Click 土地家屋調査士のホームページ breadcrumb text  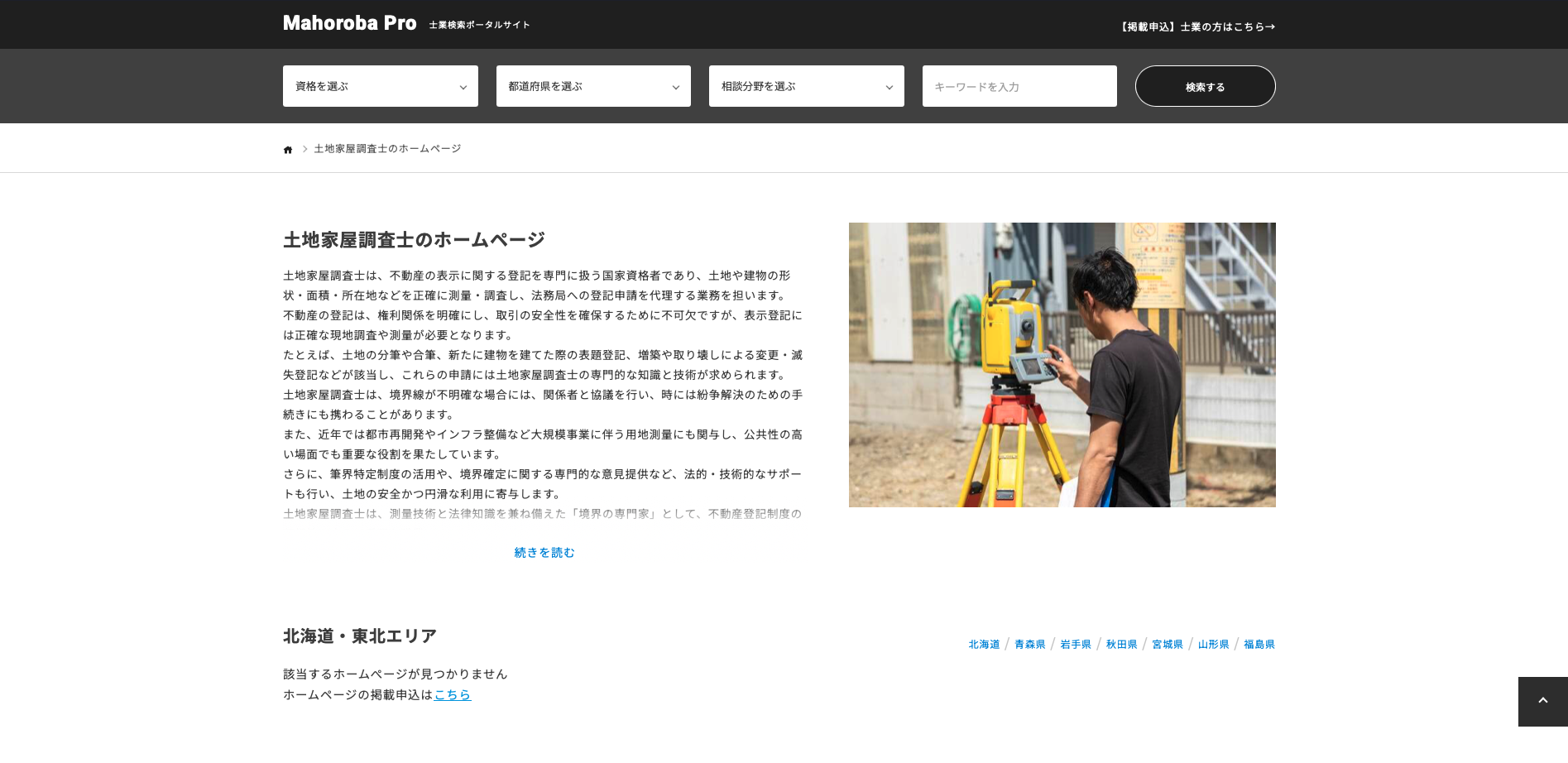(x=387, y=149)
